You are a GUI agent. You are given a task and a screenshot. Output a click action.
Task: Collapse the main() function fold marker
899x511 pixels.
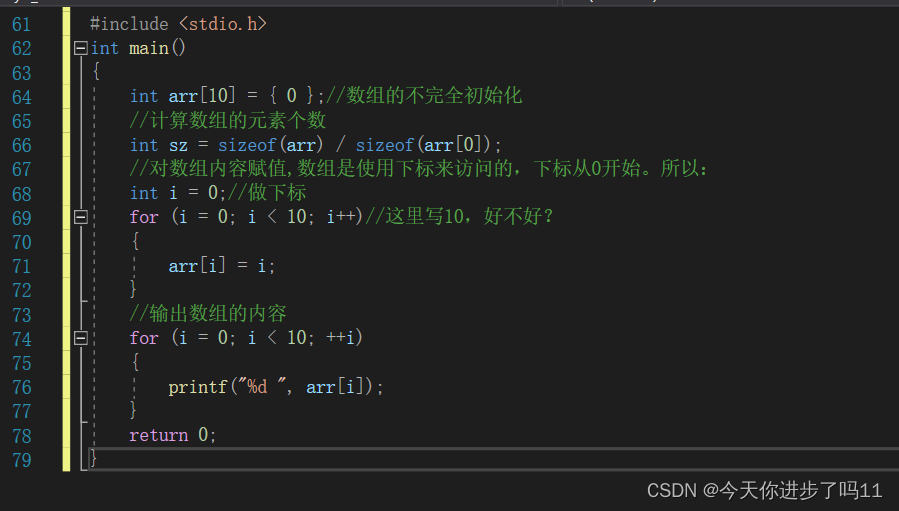(81, 48)
